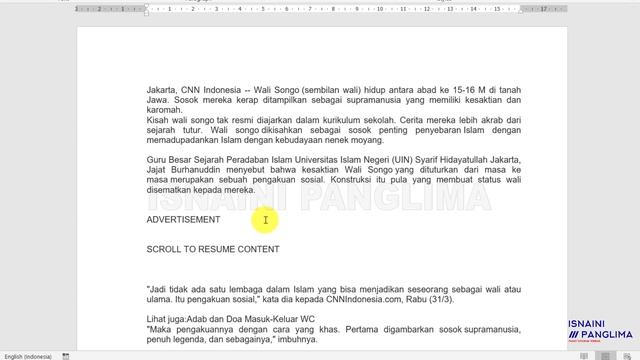Click the horizontal ruler at the 8 mark
This screenshot has height=360, width=640.
point(333,9)
